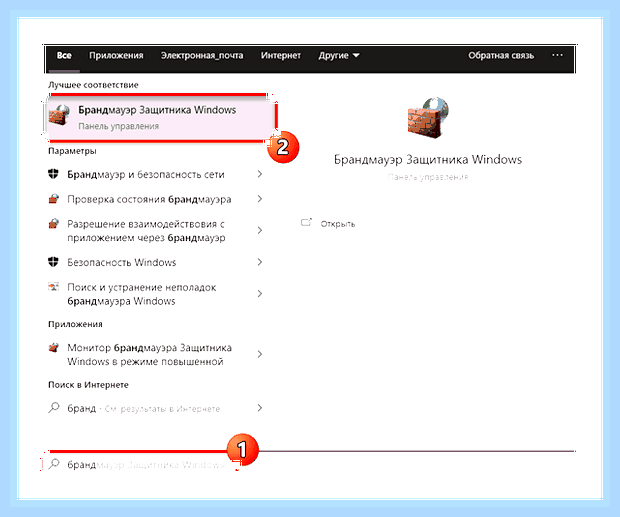Click the icon beside 'Разрешение взаимодействия с приложением'

point(53,224)
